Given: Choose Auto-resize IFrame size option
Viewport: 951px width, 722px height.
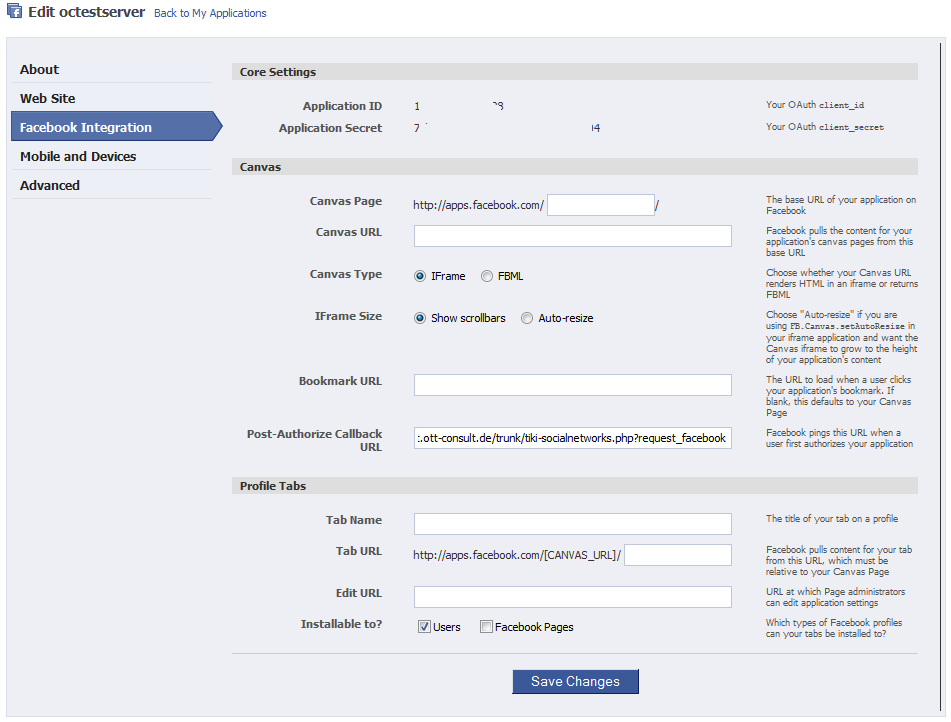Looking at the screenshot, I should click(x=527, y=318).
